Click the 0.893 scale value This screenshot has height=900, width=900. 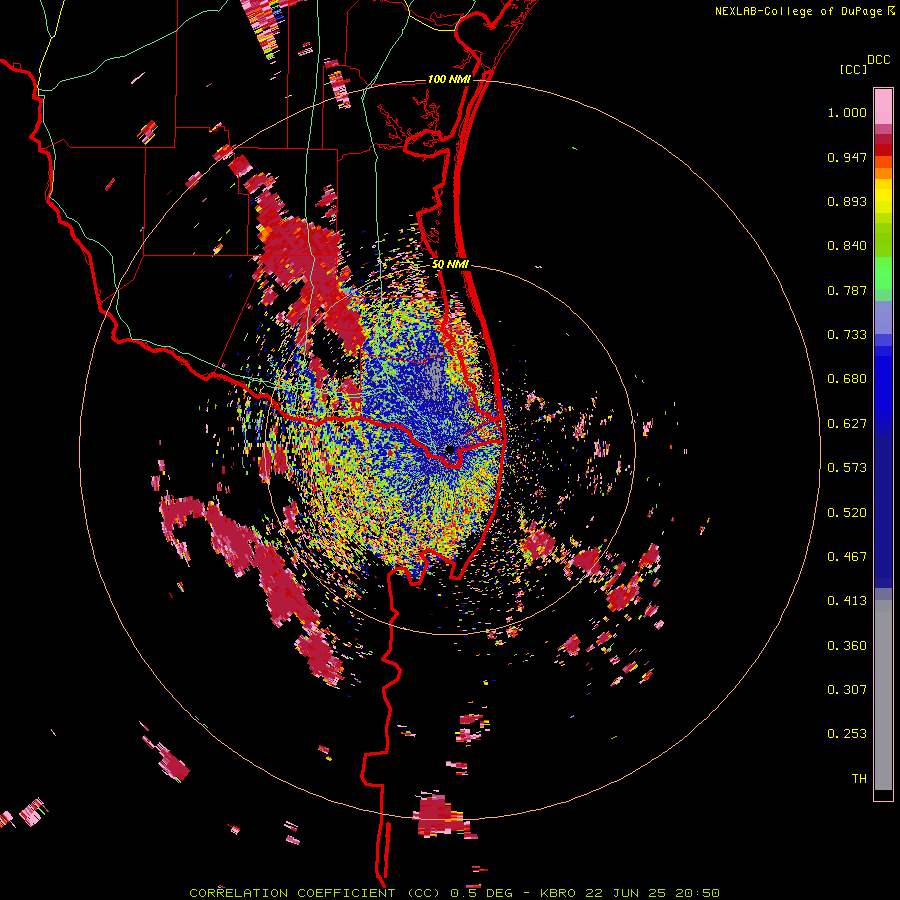[847, 201]
